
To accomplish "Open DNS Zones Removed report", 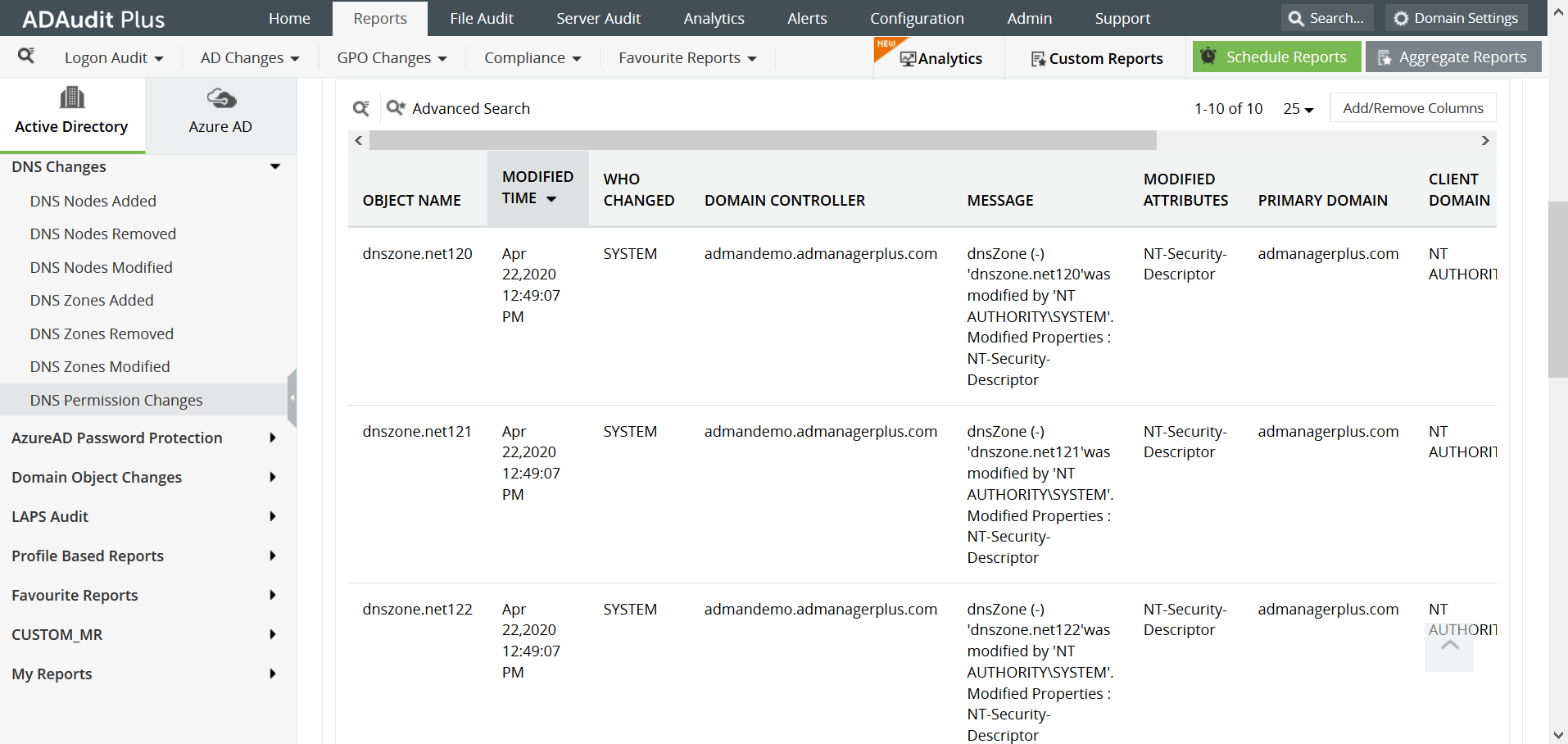I will click(x=102, y=333).
